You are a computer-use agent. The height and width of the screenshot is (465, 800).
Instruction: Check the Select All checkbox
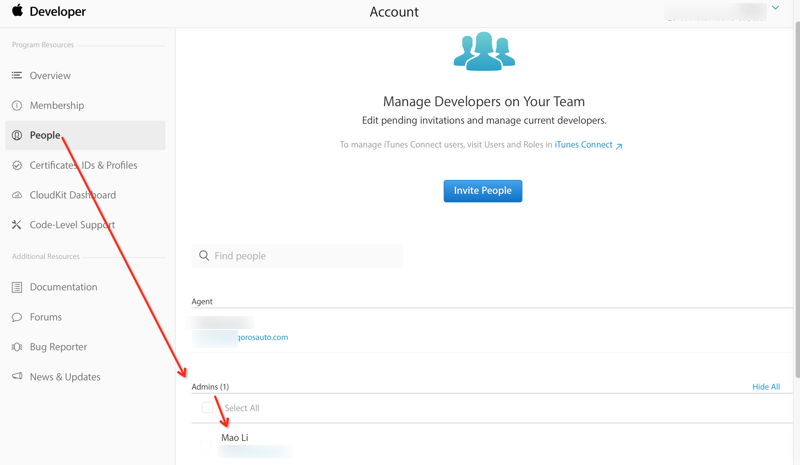pos(207,408)
